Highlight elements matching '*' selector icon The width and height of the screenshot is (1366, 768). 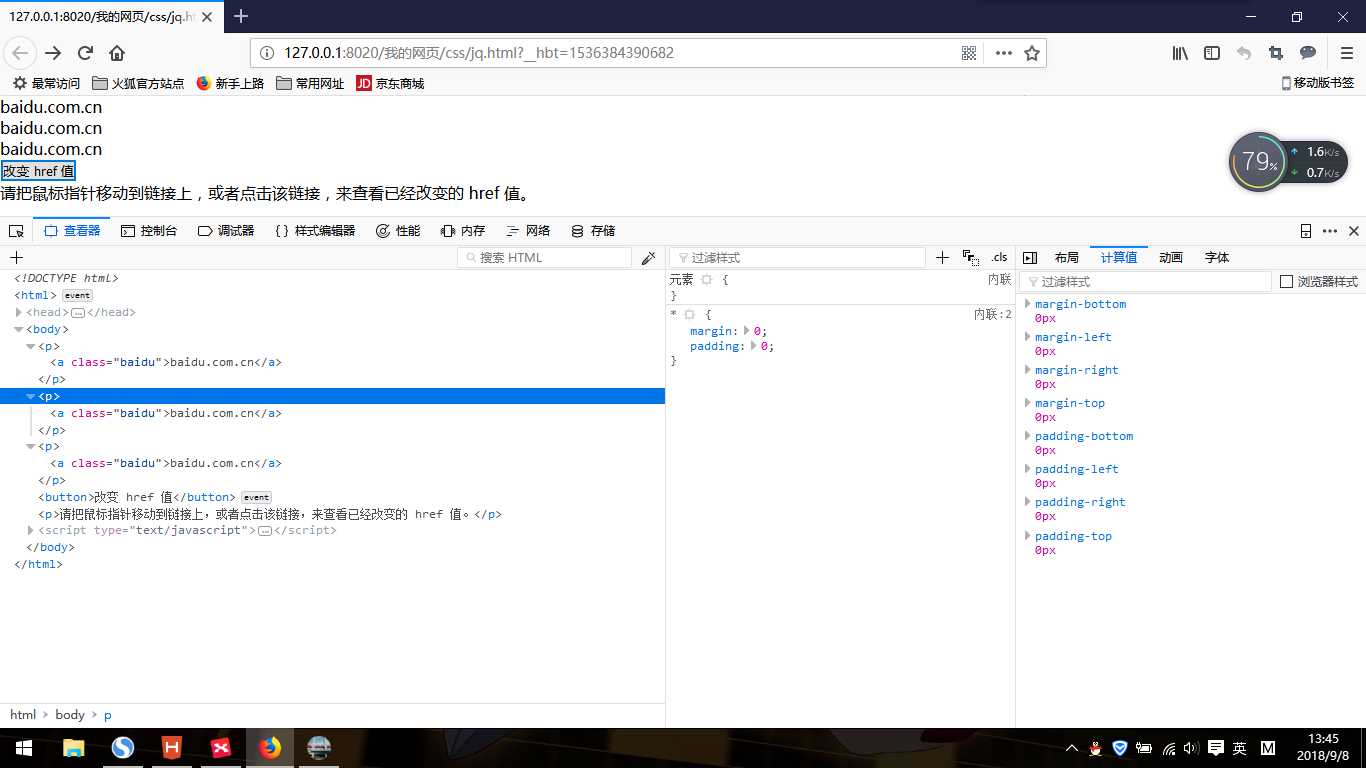(x=689, y=315)
